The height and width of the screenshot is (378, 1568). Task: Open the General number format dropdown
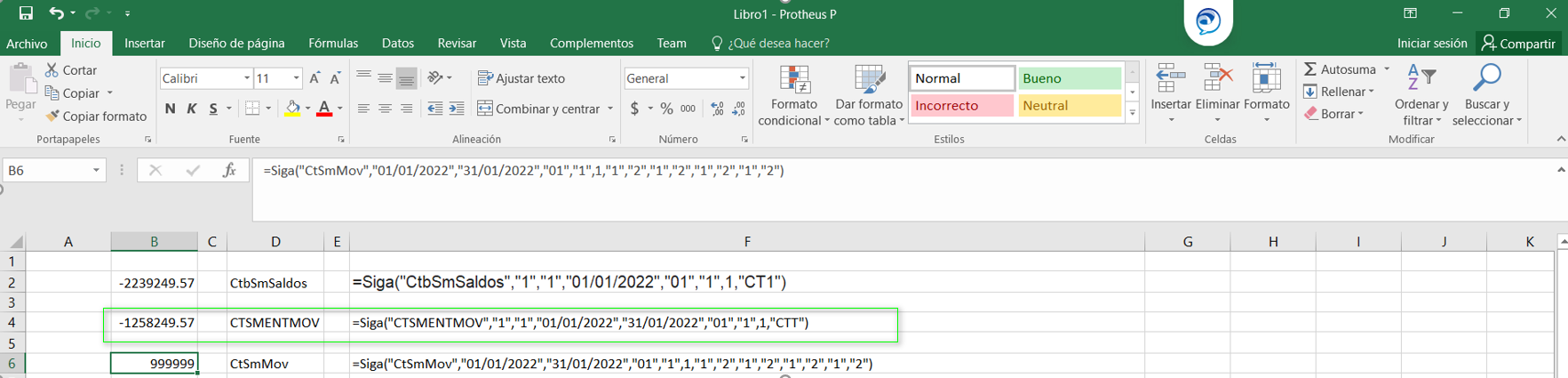(742, 78)
